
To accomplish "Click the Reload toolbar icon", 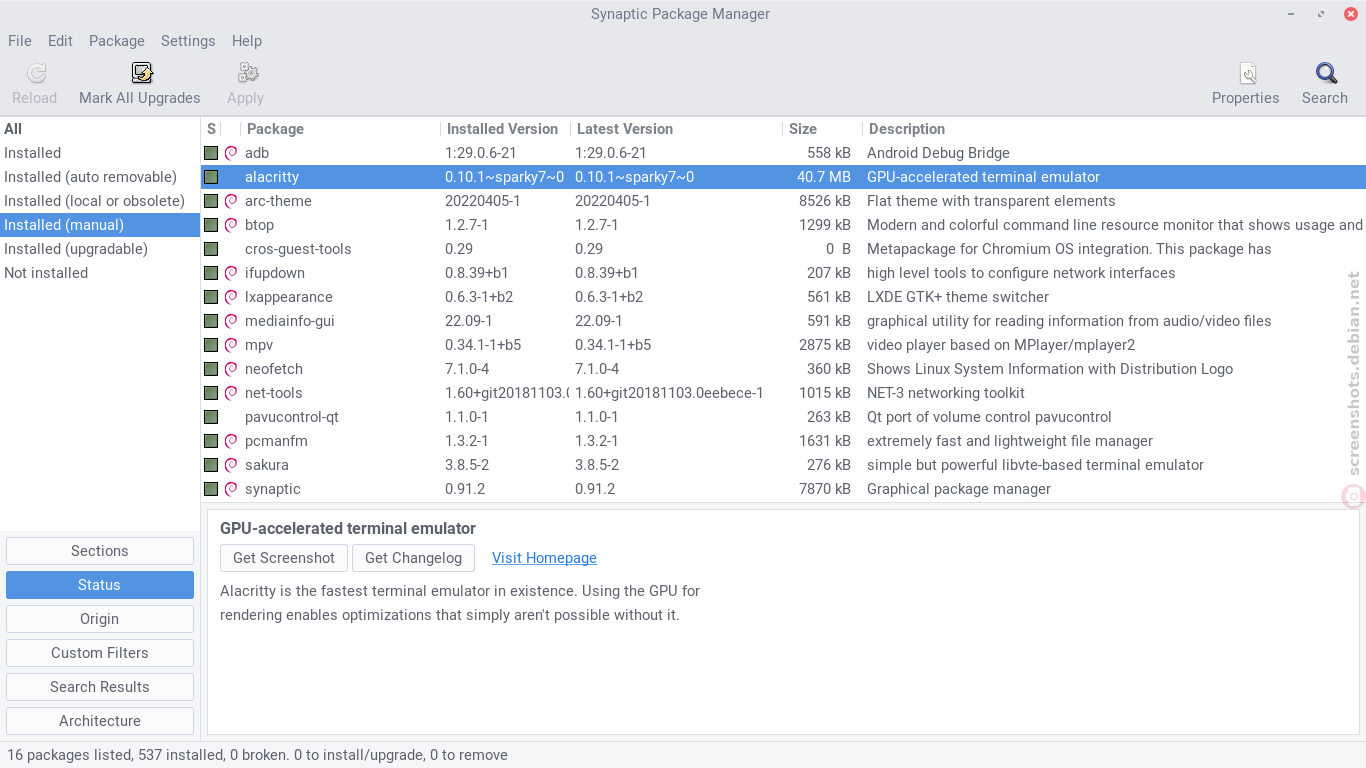I will pos(36,73).
